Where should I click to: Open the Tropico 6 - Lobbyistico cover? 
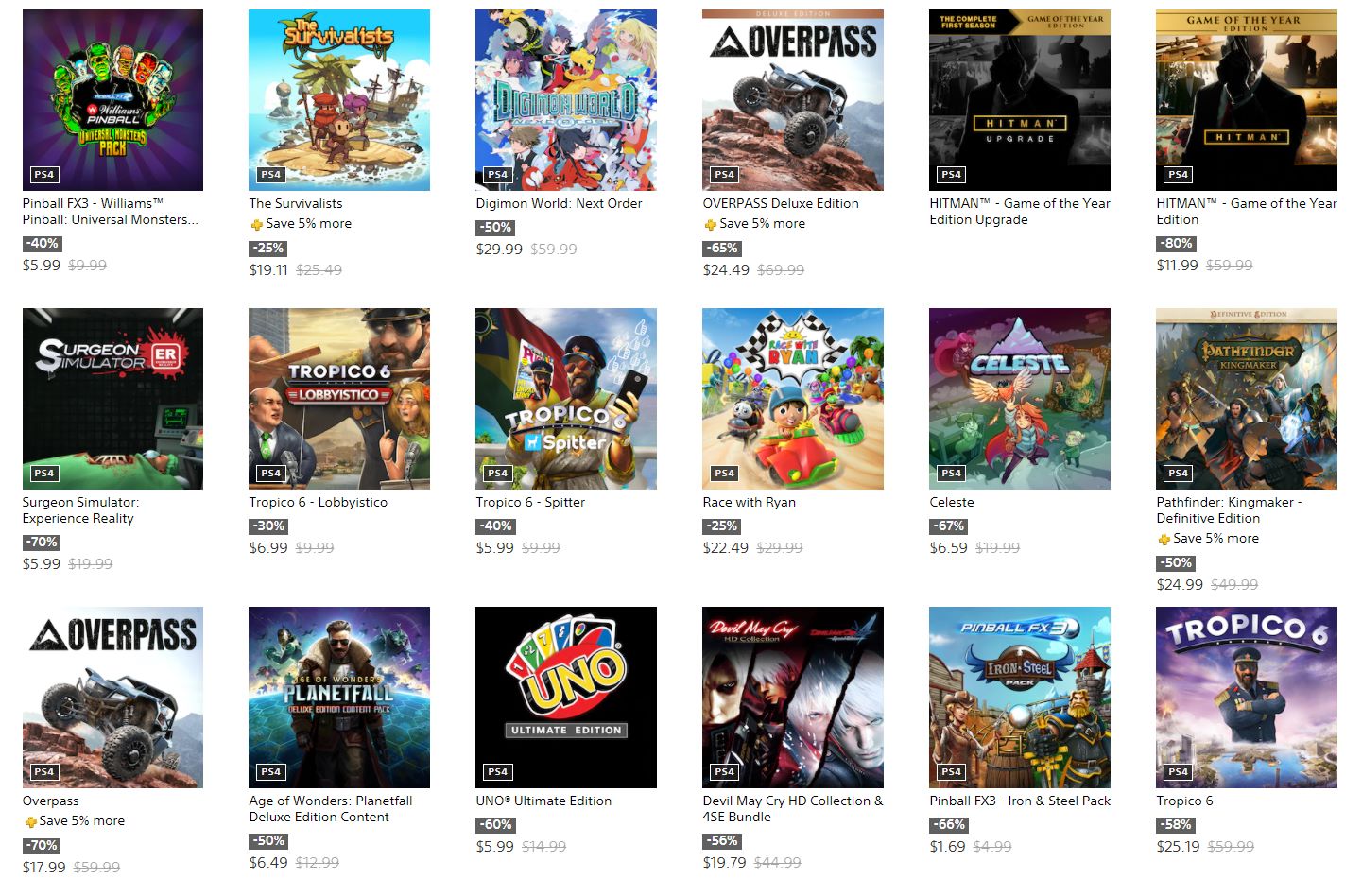[339, 399]
